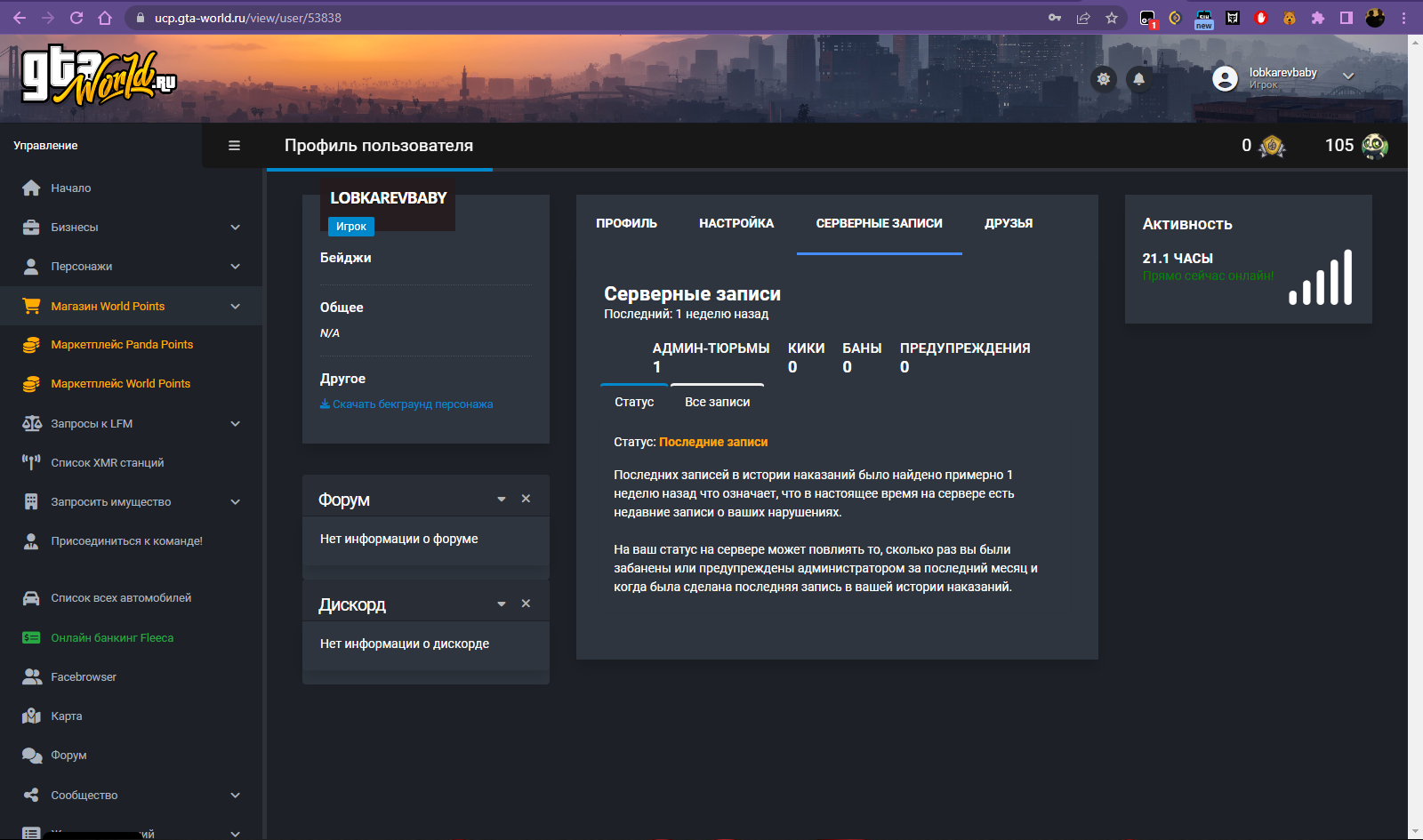The image size is (1423, 840).
Task: Expand Запросить имущество chevron
Action: pos(236,502)
